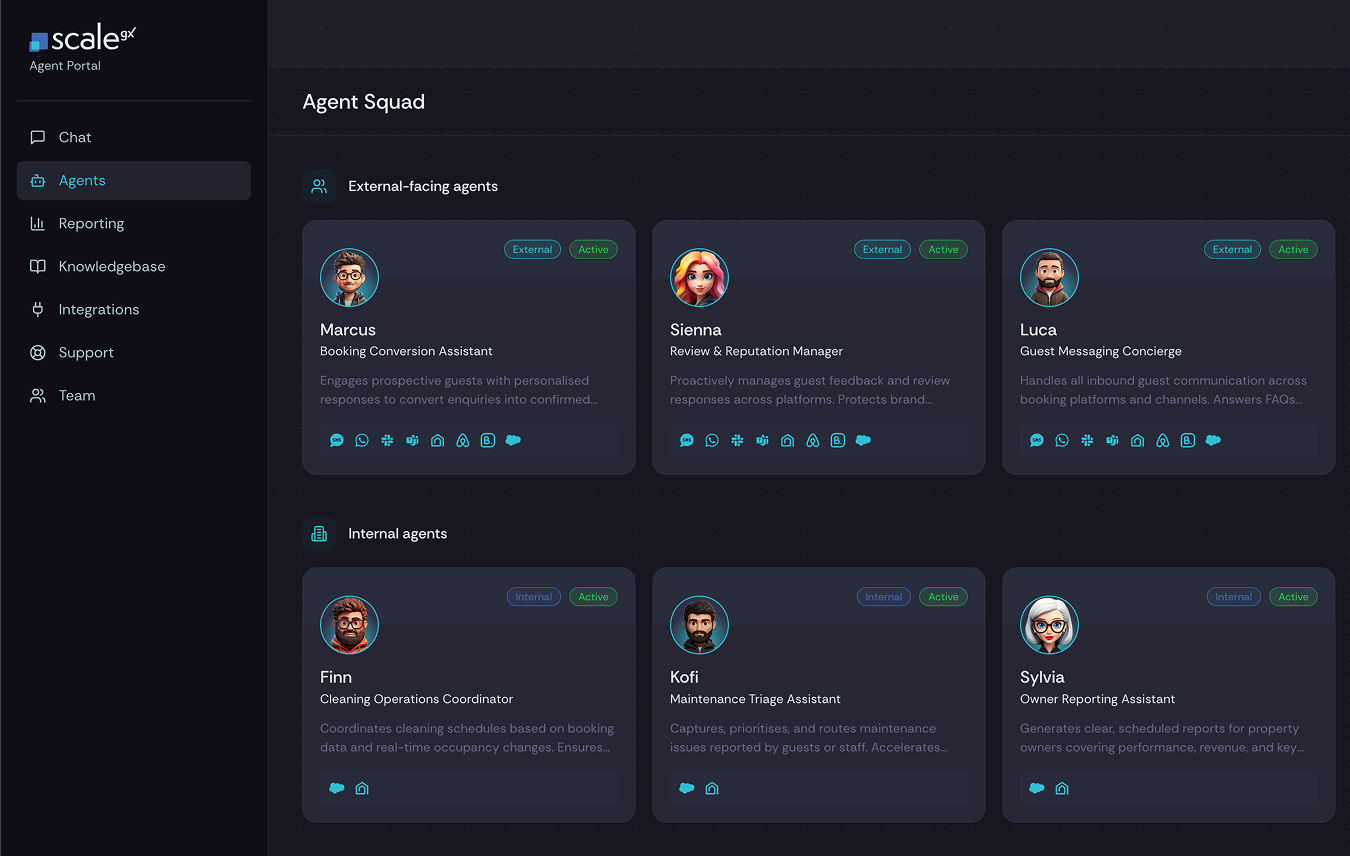
Task: Click the WhatsApp icon on Marcus's card
Action: click(362, 440)
